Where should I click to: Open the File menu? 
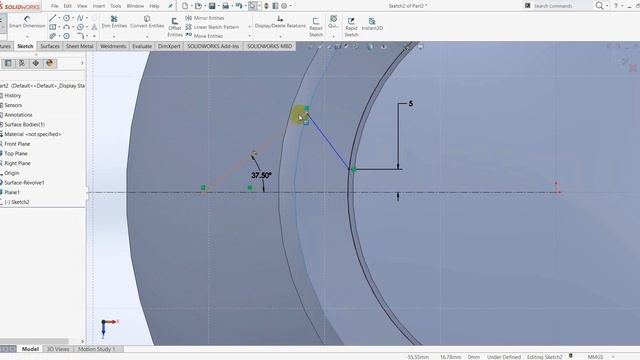coord(55,6)
